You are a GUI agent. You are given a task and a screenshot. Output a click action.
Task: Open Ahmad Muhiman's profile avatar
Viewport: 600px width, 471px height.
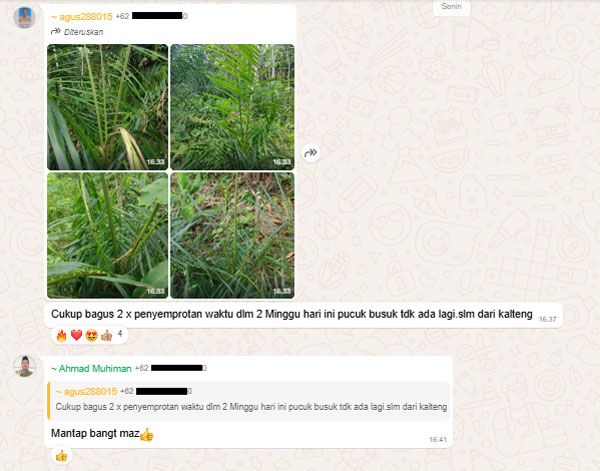(x=24, y=366)
